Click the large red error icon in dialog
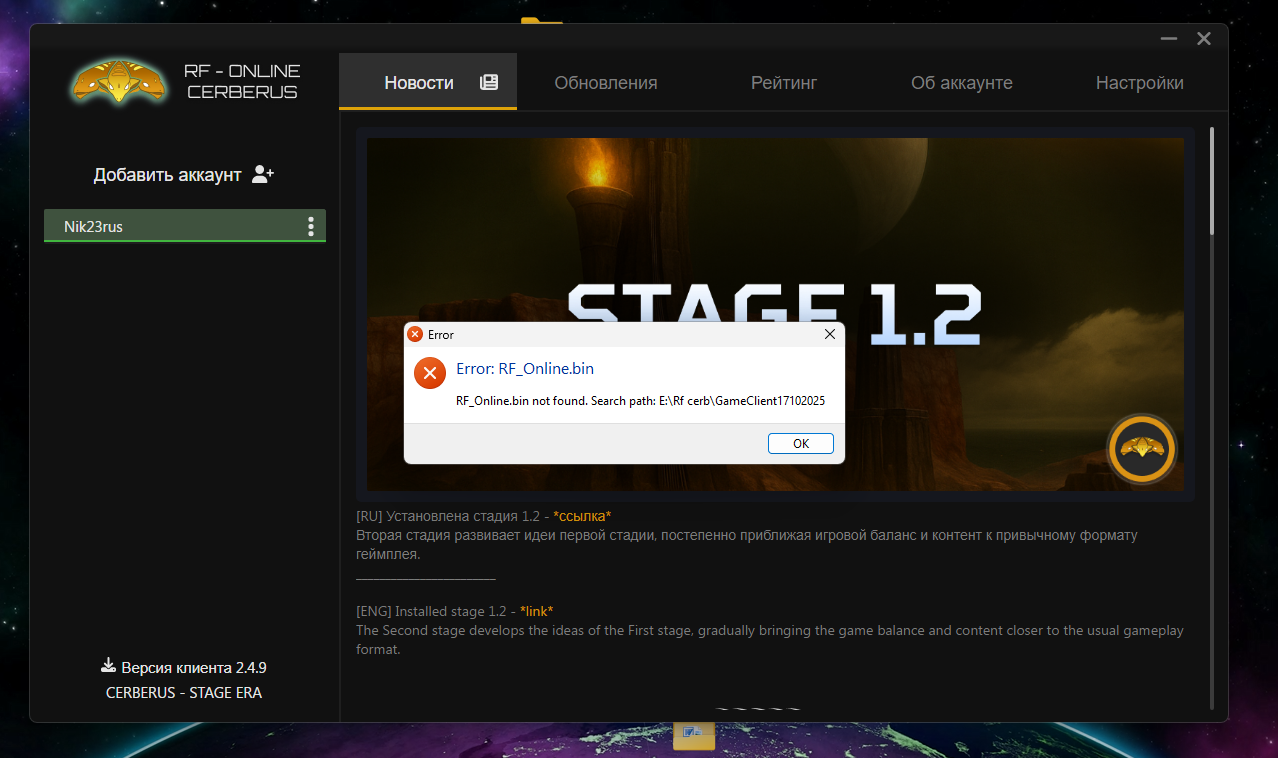This screenshot has height=758, width=1278. click(430, 374)
